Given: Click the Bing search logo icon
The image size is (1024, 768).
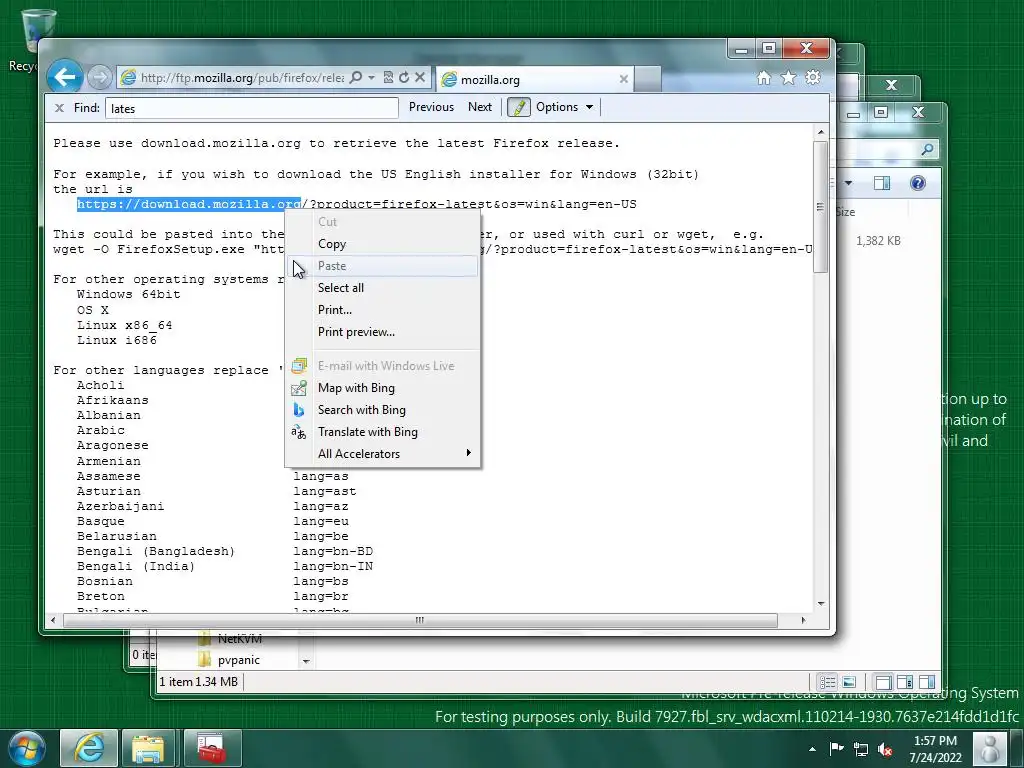Looking at the screenshot, I should tap(298, 410).
